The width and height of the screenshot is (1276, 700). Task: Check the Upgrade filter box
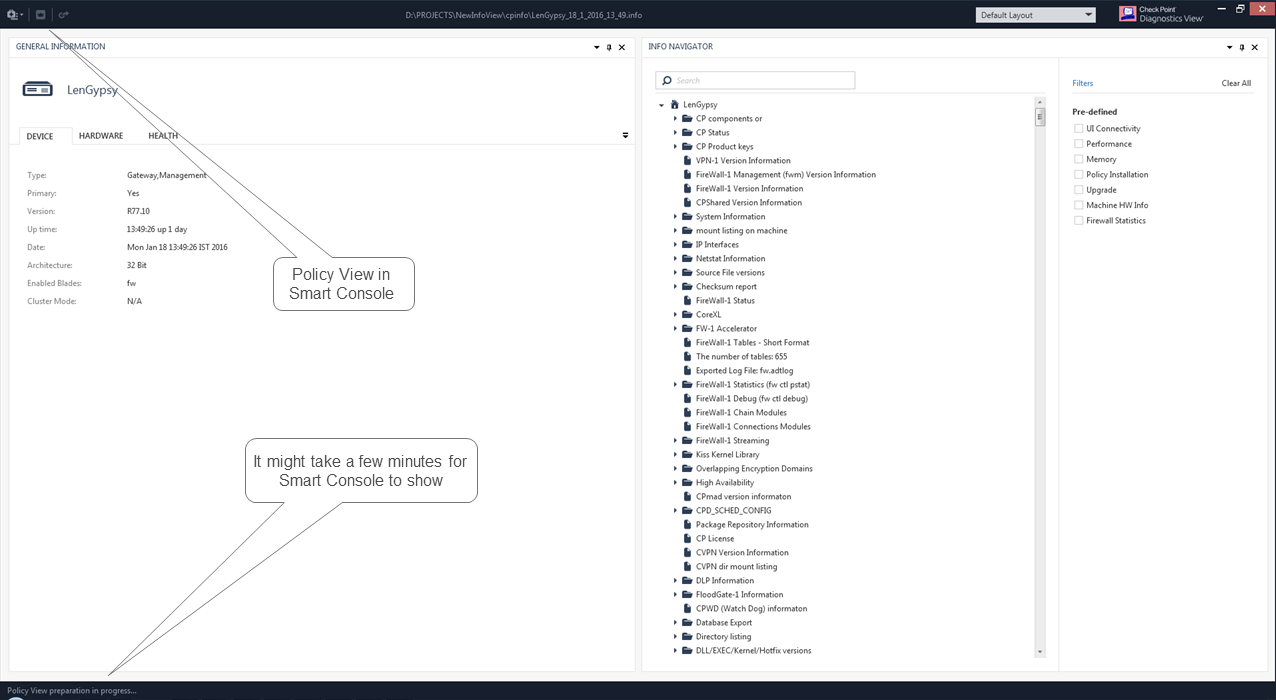coord(1078,190)
